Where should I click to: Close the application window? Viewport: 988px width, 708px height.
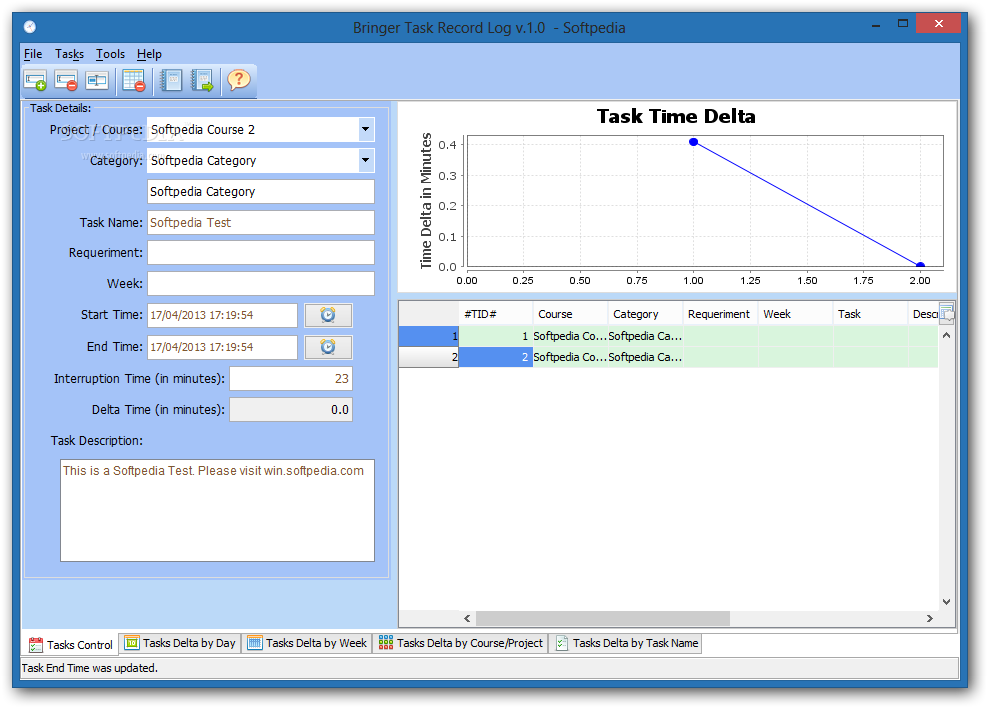[x=938, y=24]
